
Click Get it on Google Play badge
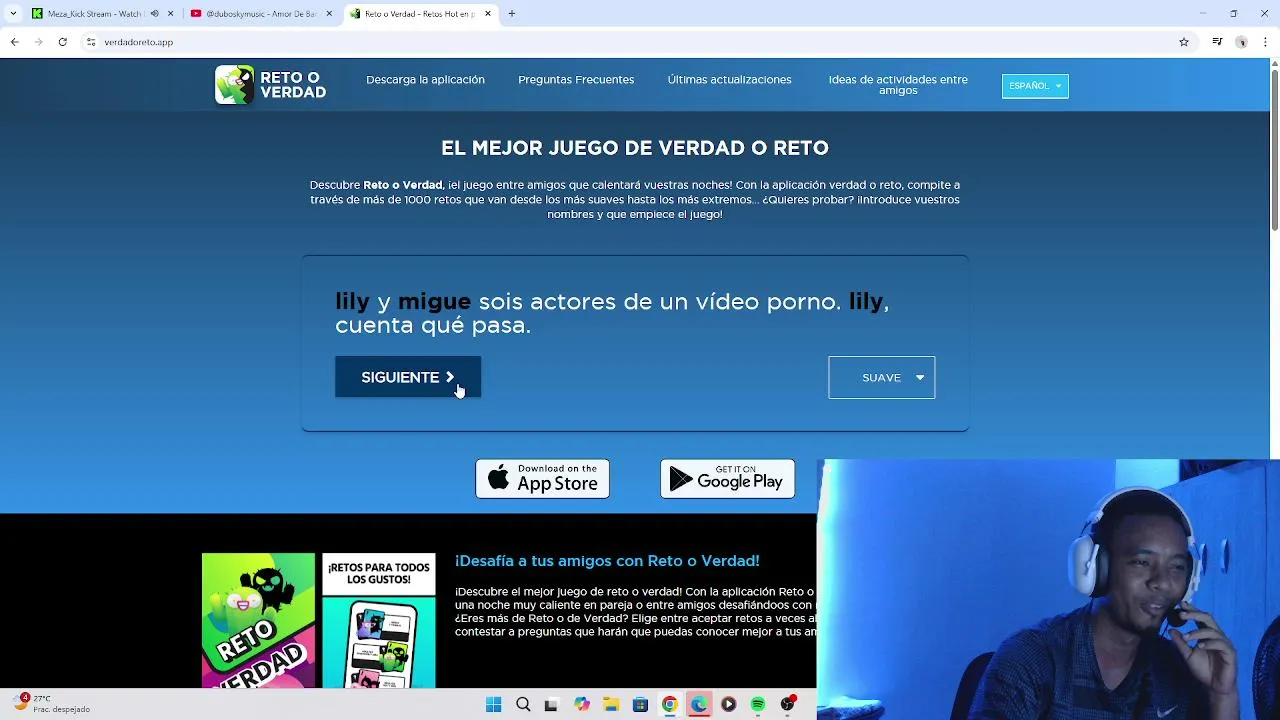[x=727, y=479]
